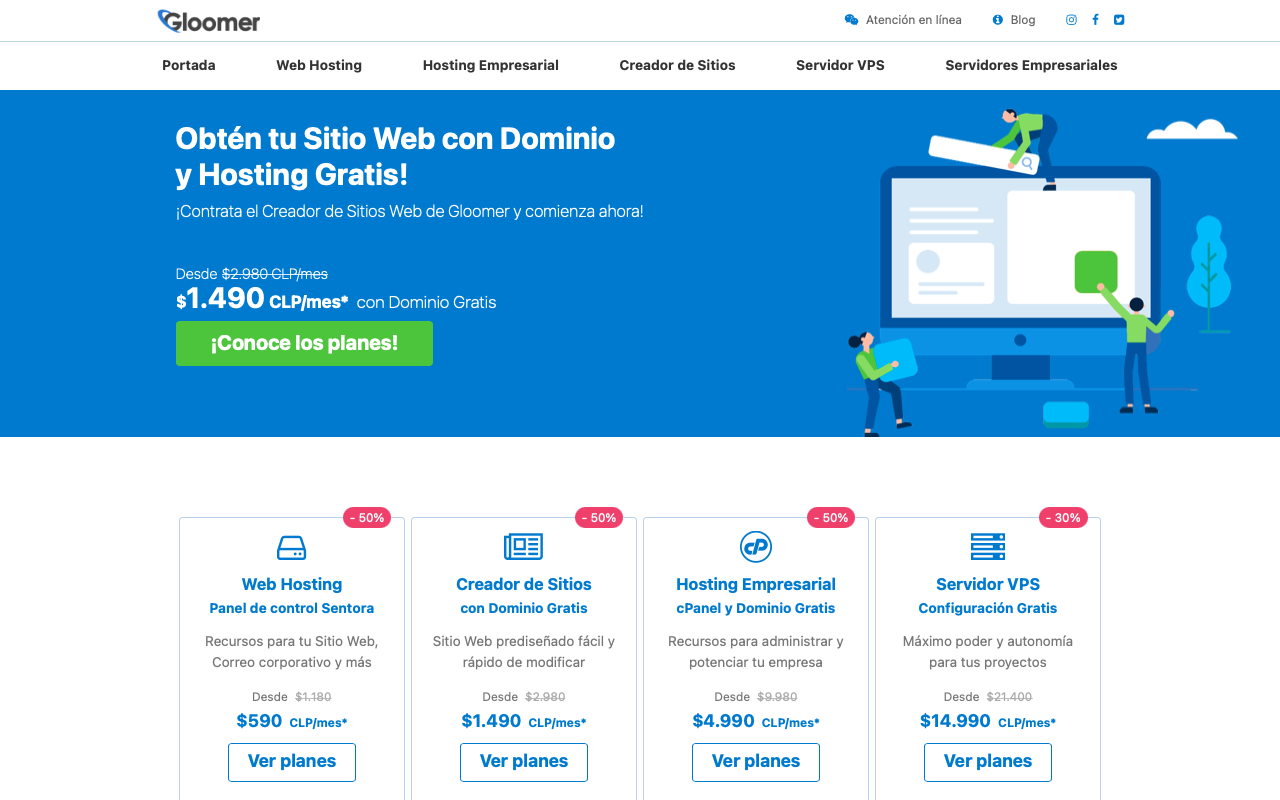The width and height of the screenshot is (1280, 800).
Task: Open Servidores Empresariales navigation item
Action: [1031, 65]
